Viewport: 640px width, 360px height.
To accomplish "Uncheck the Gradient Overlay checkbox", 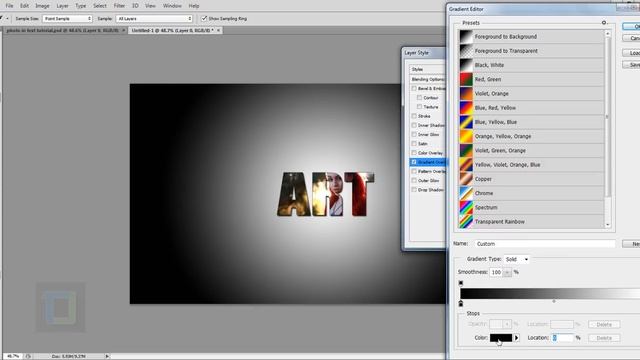I will pos(414,162).
